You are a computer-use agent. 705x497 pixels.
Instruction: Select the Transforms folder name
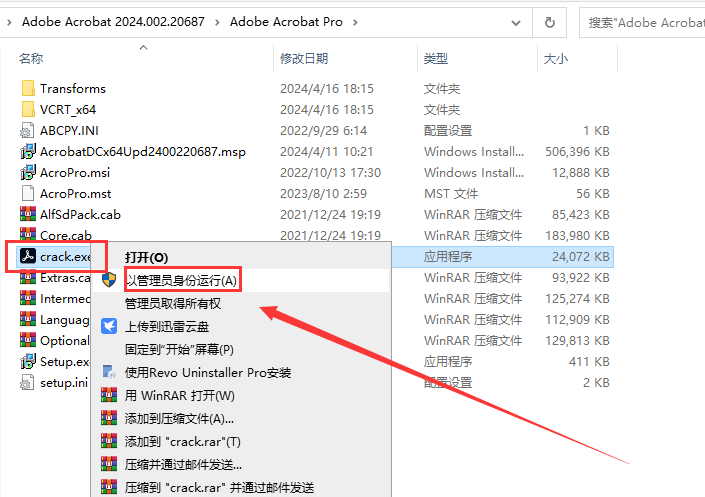coord(73,89)
